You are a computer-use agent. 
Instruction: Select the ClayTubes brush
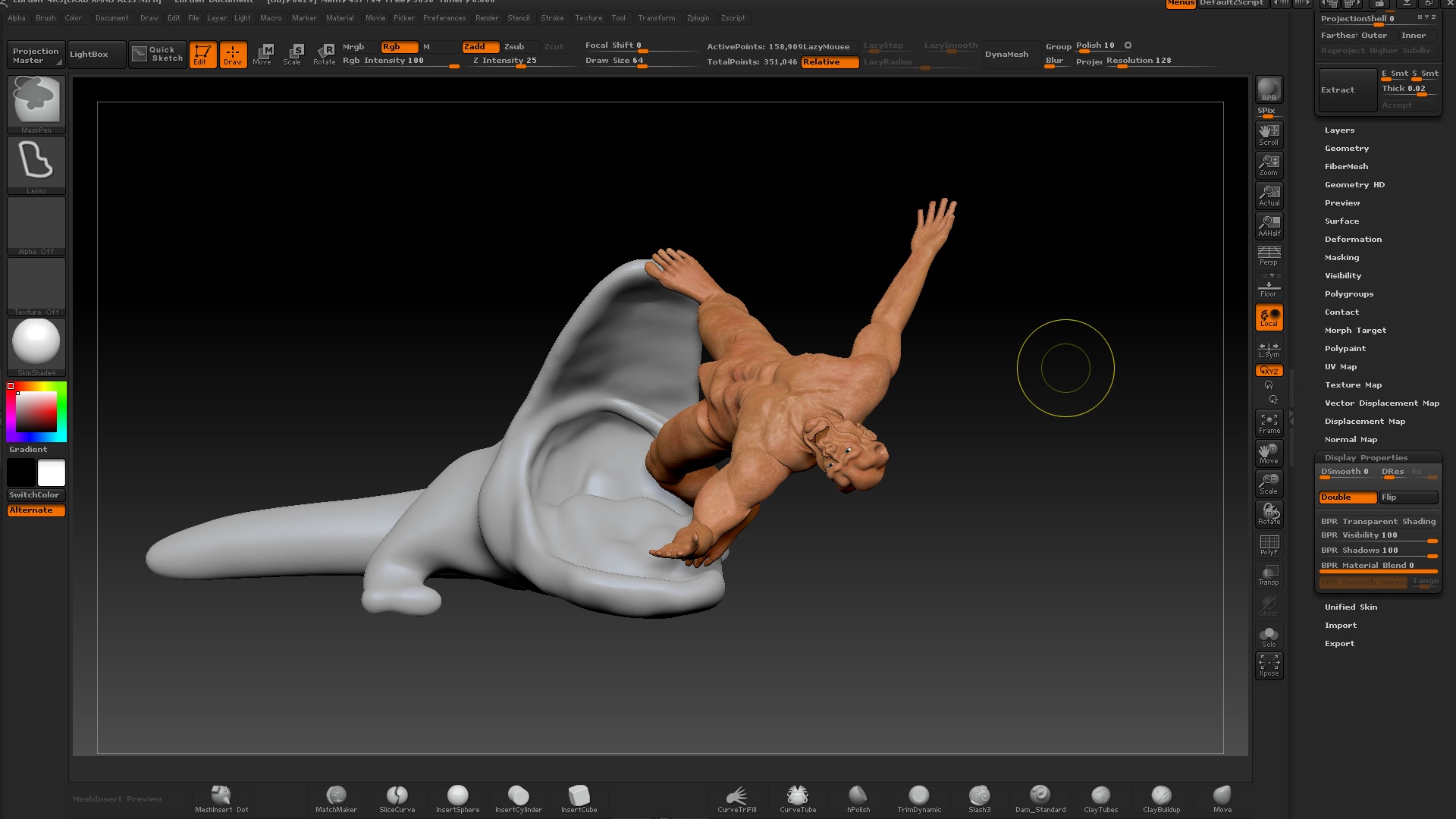[x=1100, y=799]
